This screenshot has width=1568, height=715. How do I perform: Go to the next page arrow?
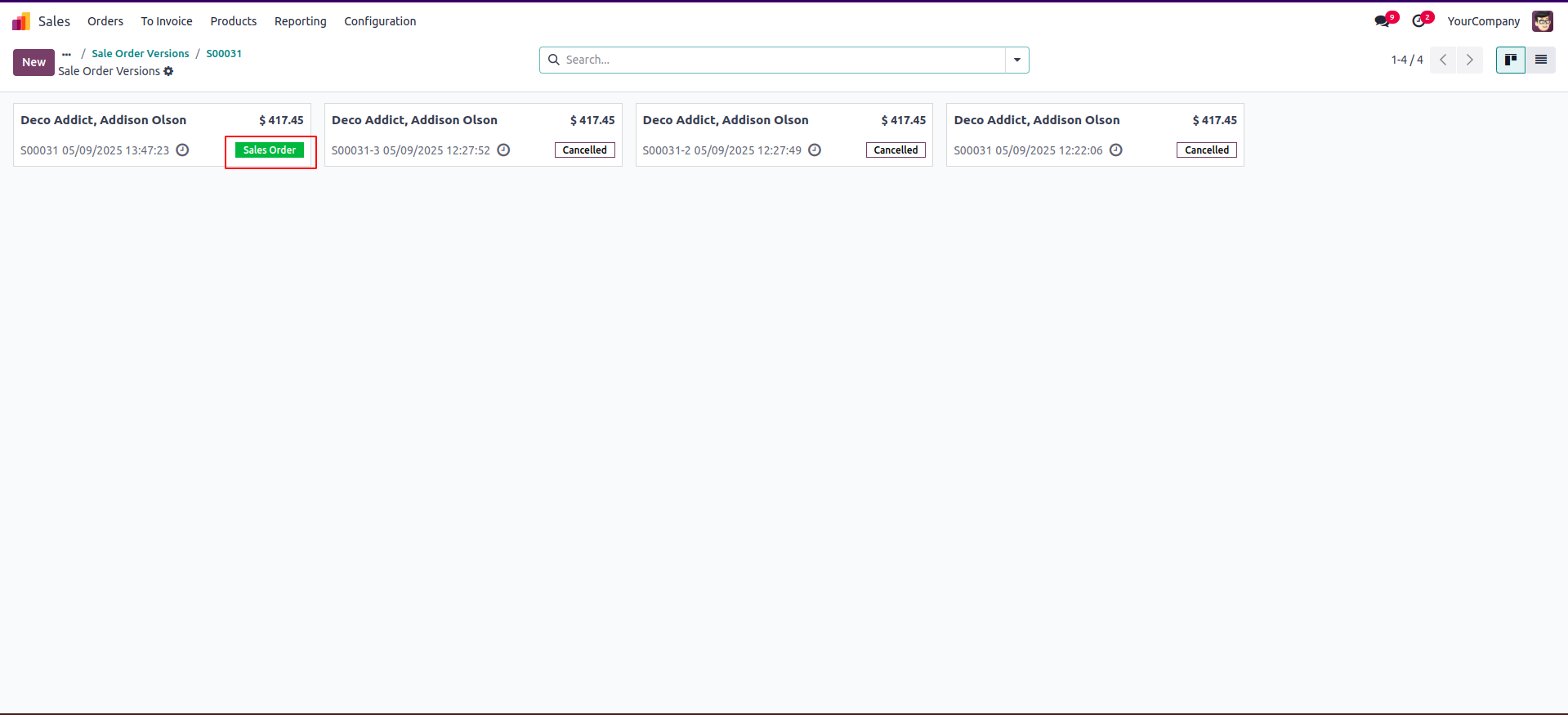[x=1470, y=60]
